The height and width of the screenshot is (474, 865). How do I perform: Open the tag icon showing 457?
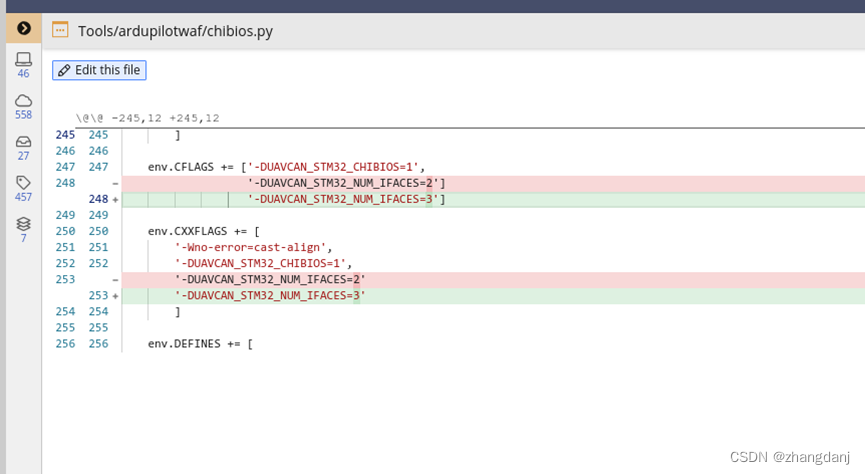(x=23, y=189)
